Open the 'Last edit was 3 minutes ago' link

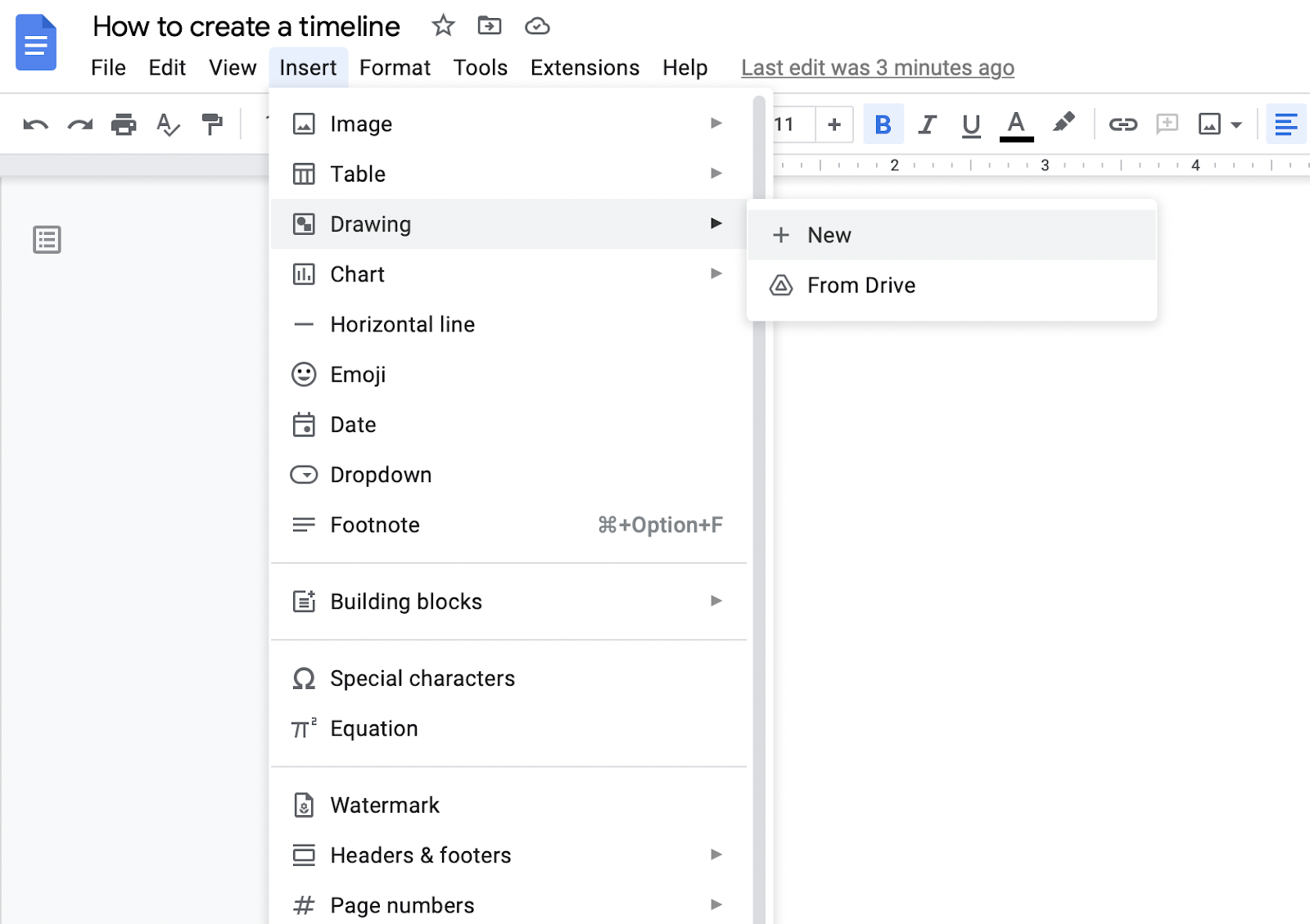[x=877, y=67]
